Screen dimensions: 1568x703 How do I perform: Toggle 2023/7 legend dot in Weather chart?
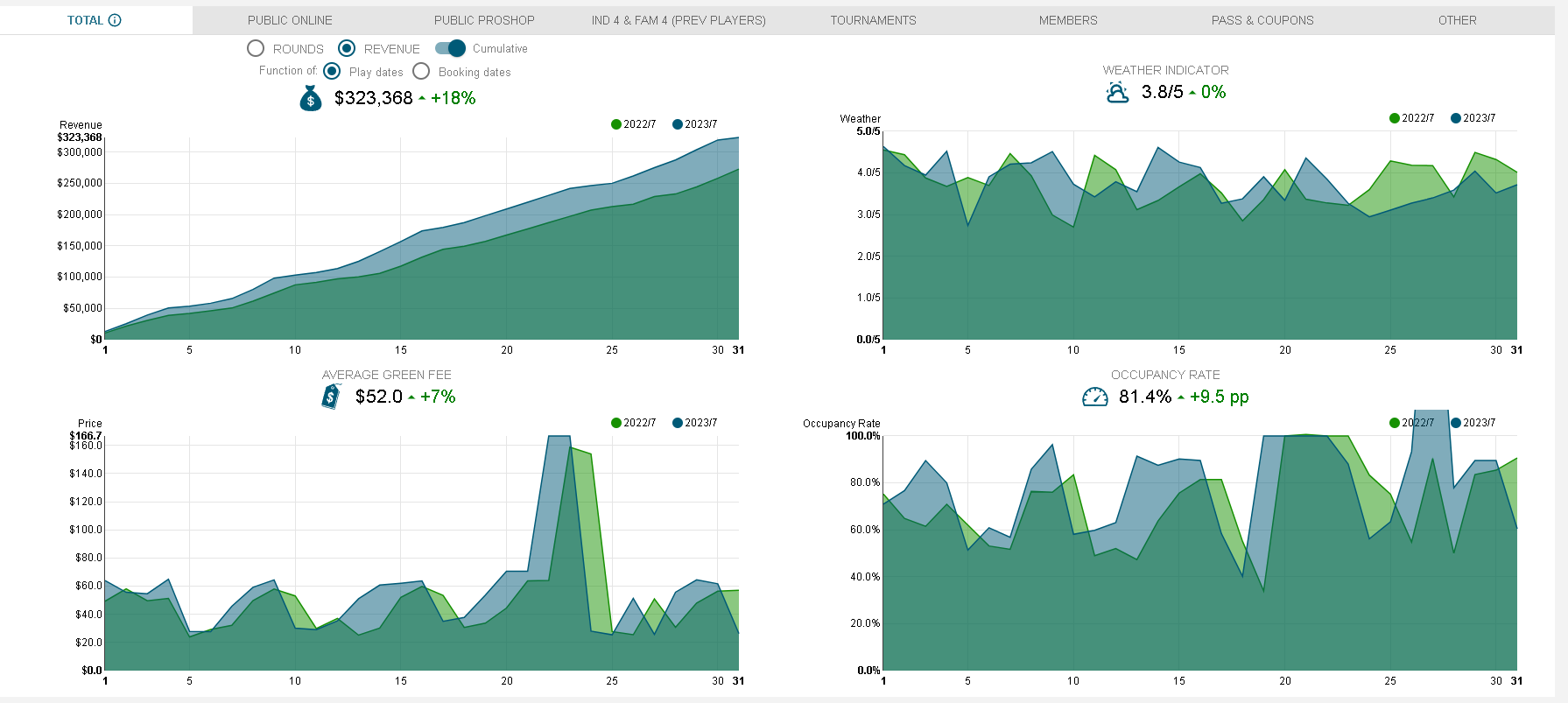(x=1456, y=118)
